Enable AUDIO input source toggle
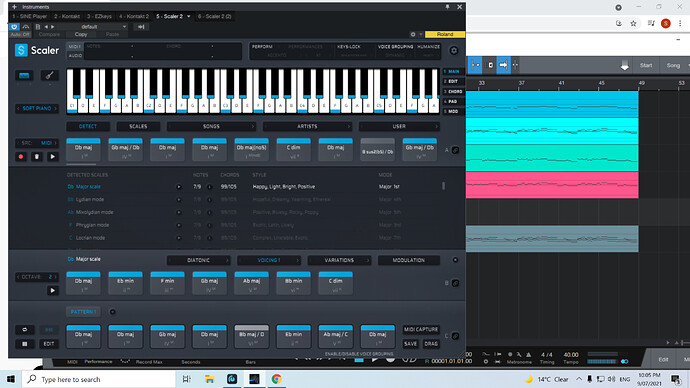Viewport: 690px width, 388px height. coord(75,56)
